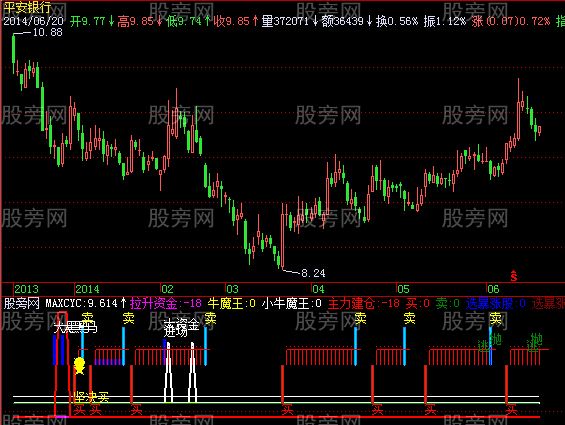Click the yellow figure signal icon
565x425 pixels.
pos(79,366)
